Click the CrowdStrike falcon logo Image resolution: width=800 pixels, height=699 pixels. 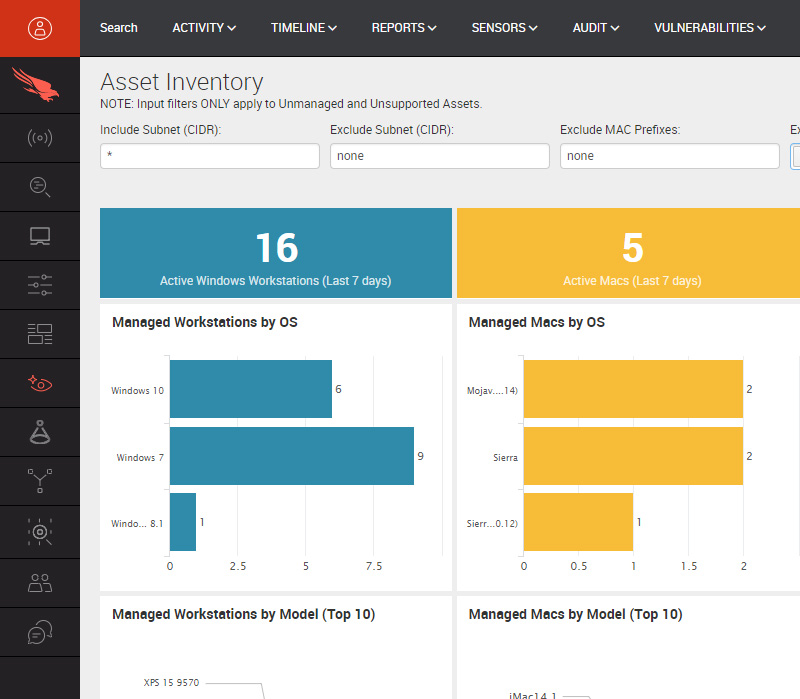(40, 86)
